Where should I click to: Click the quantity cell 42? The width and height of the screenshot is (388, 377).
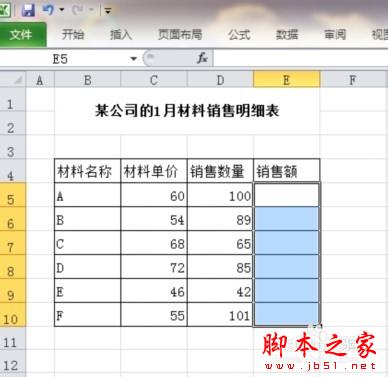pos(220,291)
